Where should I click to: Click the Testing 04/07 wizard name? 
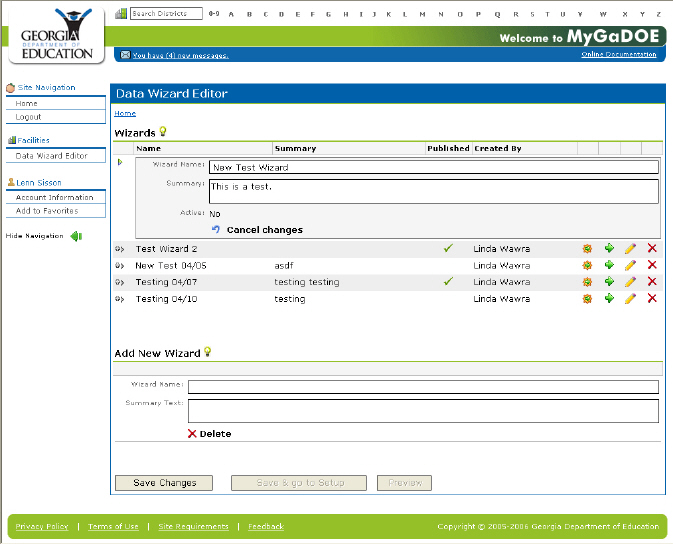pos(167,282)
